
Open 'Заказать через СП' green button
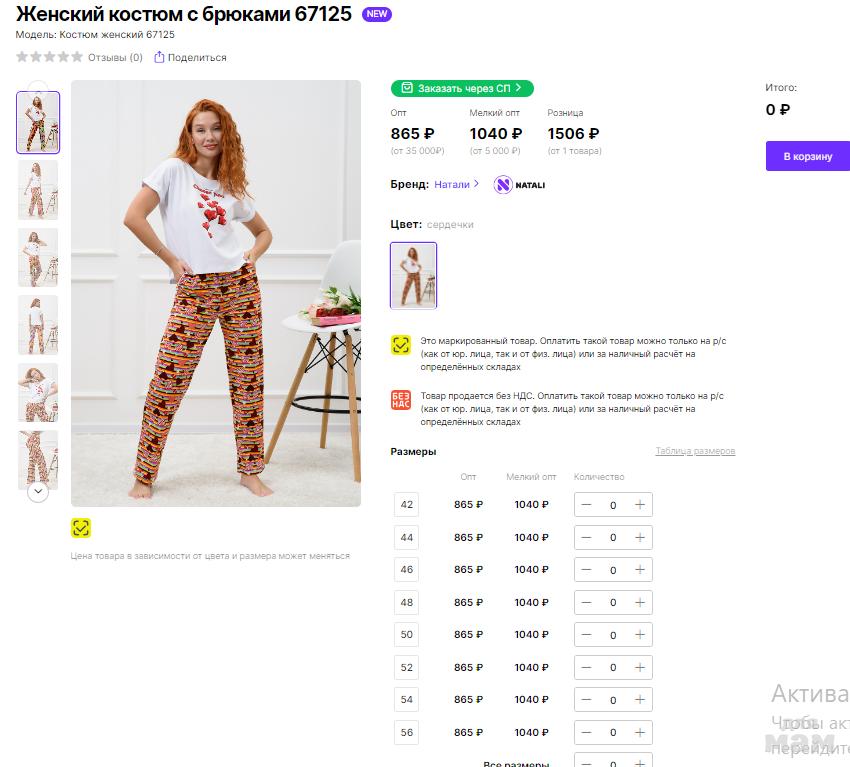[462, 89]
